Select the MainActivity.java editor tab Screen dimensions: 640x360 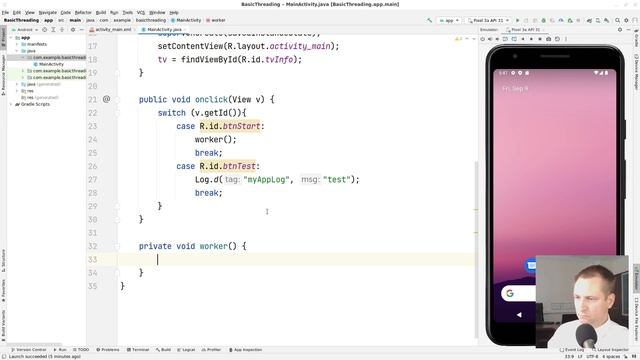(164, 29)
